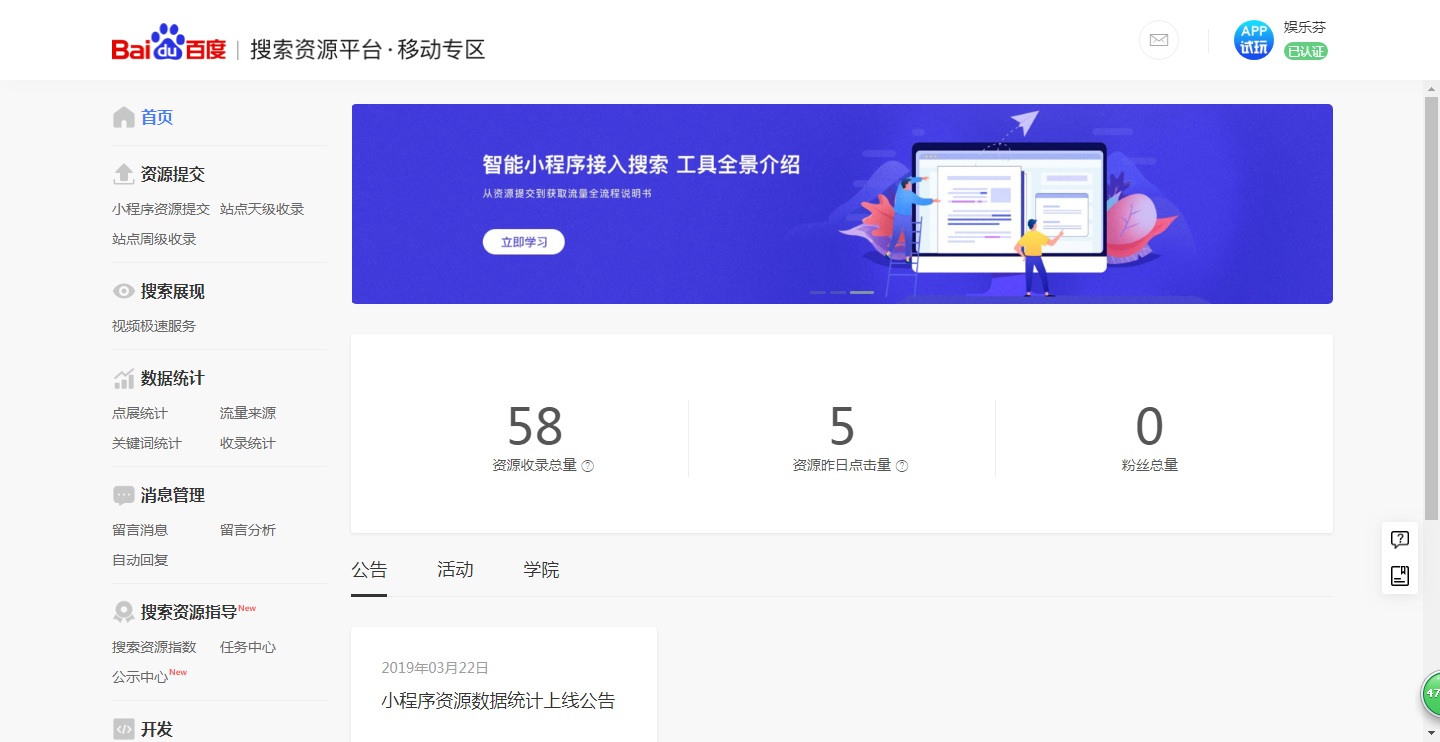Click 搜索资源平台·移动专区 header title
The height and width of the screenshot is (742, 1440).
(x=368, y=49)
